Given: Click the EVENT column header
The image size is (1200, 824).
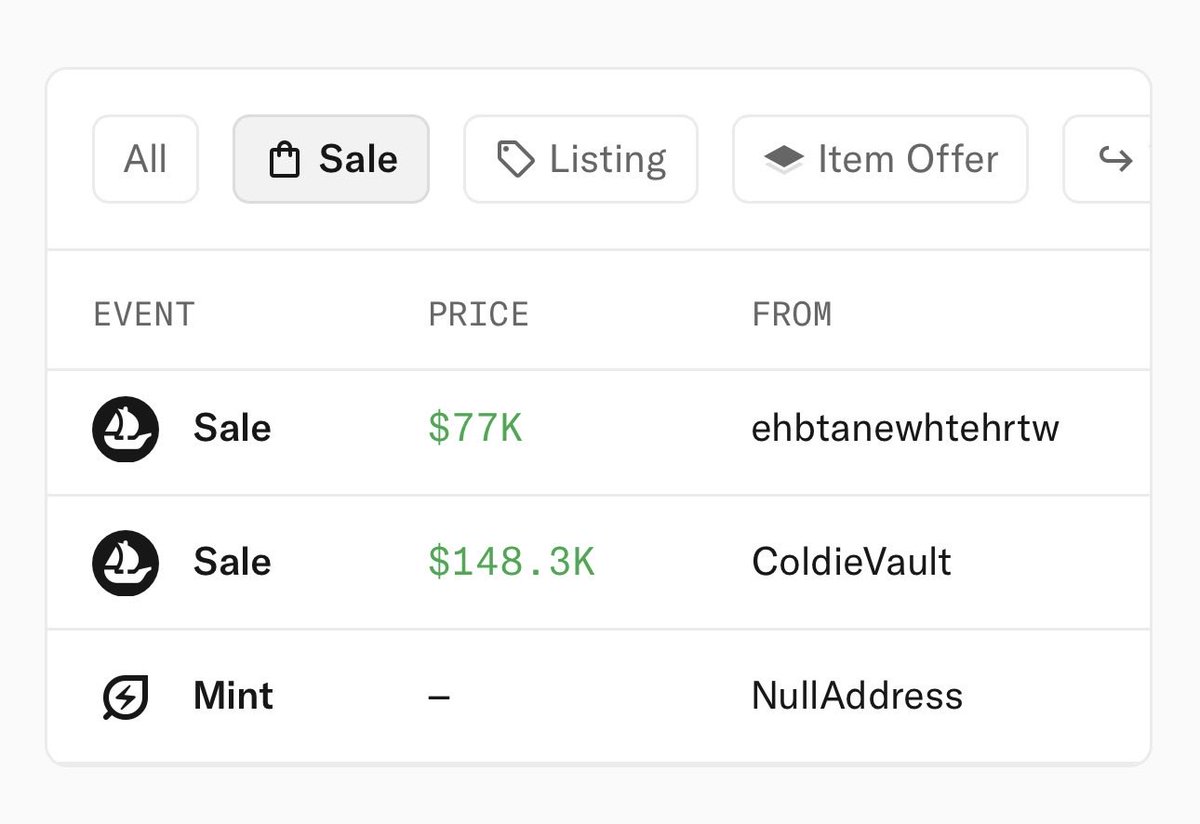Looking at the screenshot, I should [x=143, y=314].
